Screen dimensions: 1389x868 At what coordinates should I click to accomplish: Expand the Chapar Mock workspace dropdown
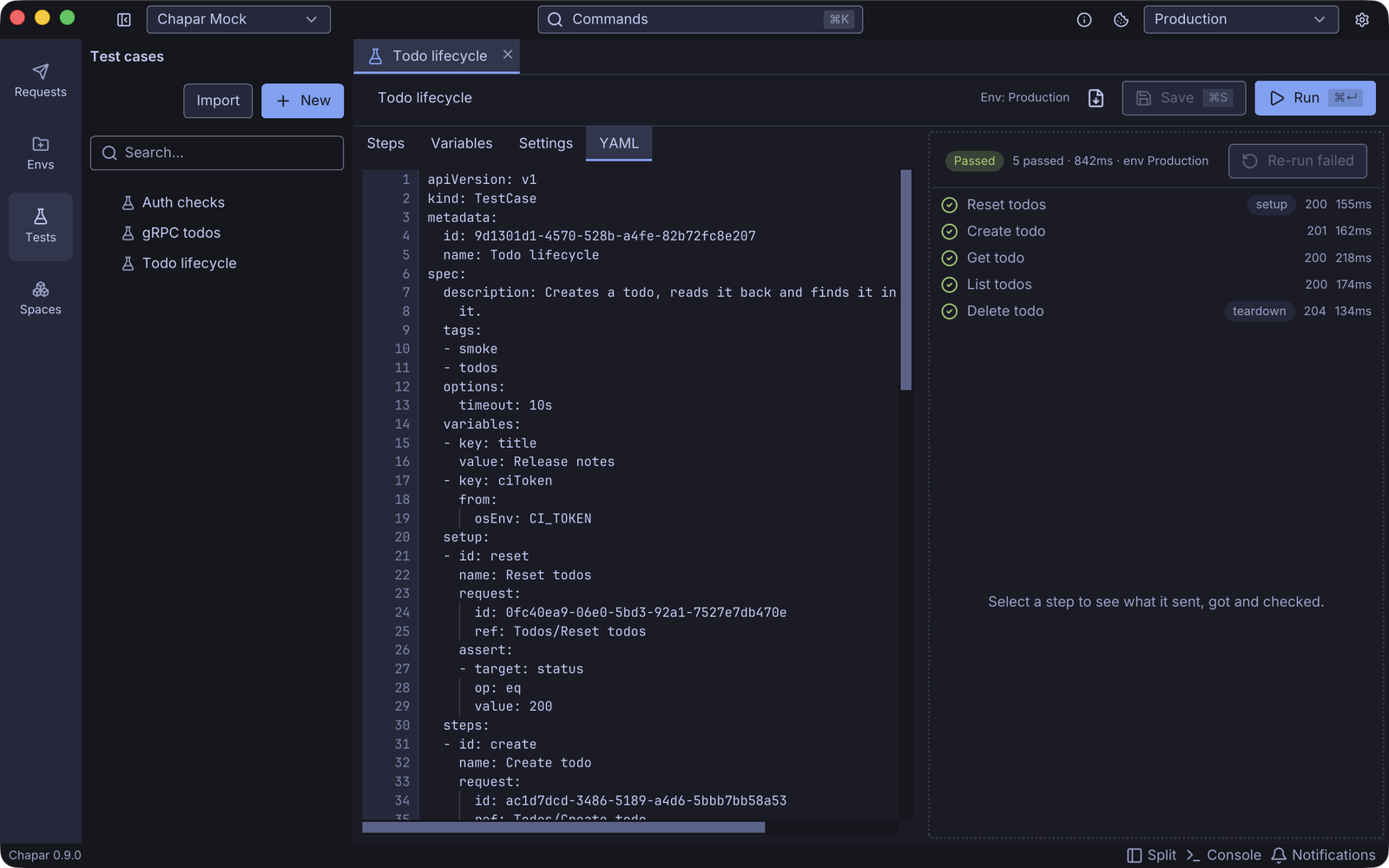click(x=239, y=19)
